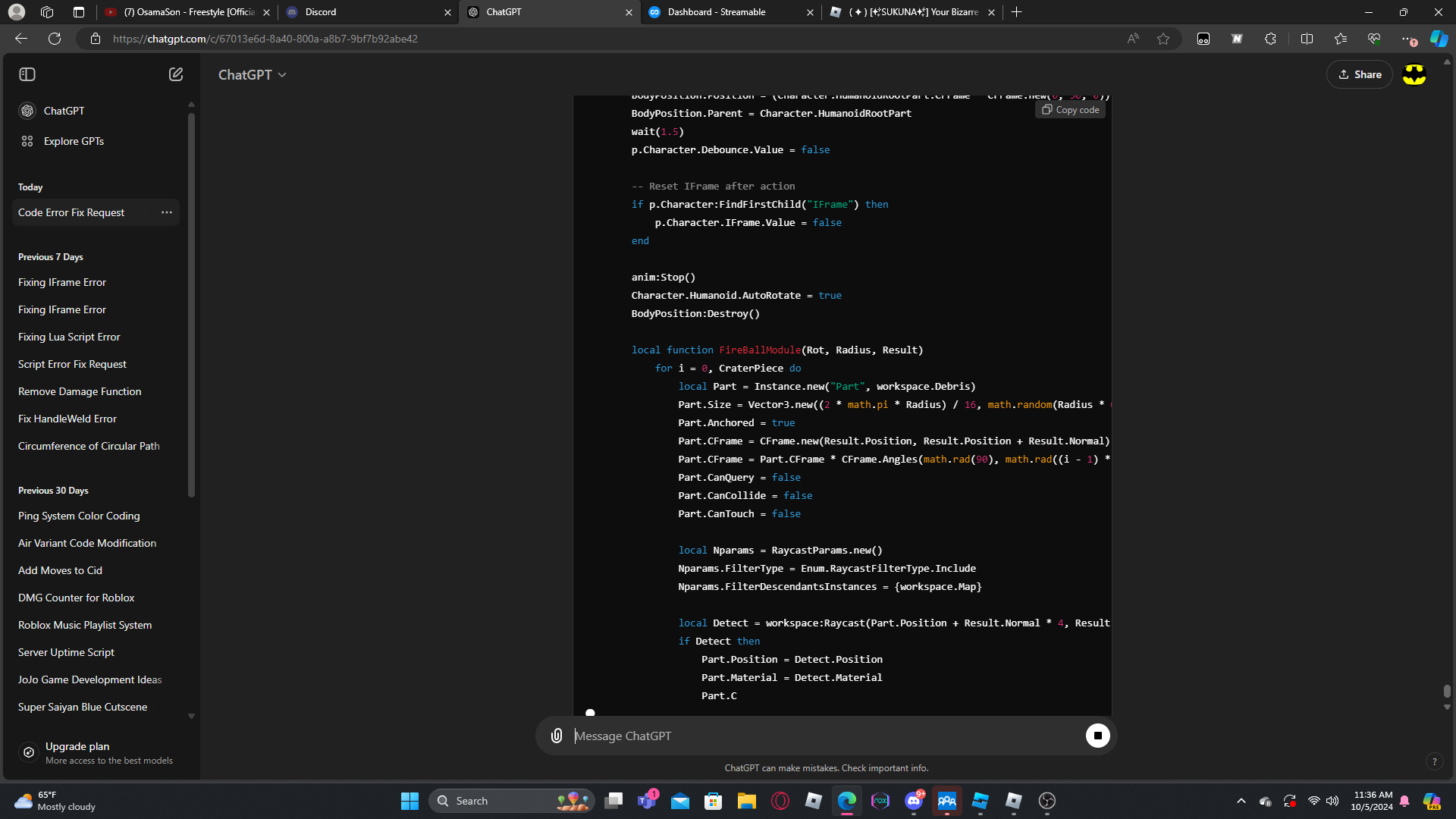Image resolution: width=1456 pixels, height=819 pixels.
Task: Favorite this page with star icon
Action: click(1163, 39)
